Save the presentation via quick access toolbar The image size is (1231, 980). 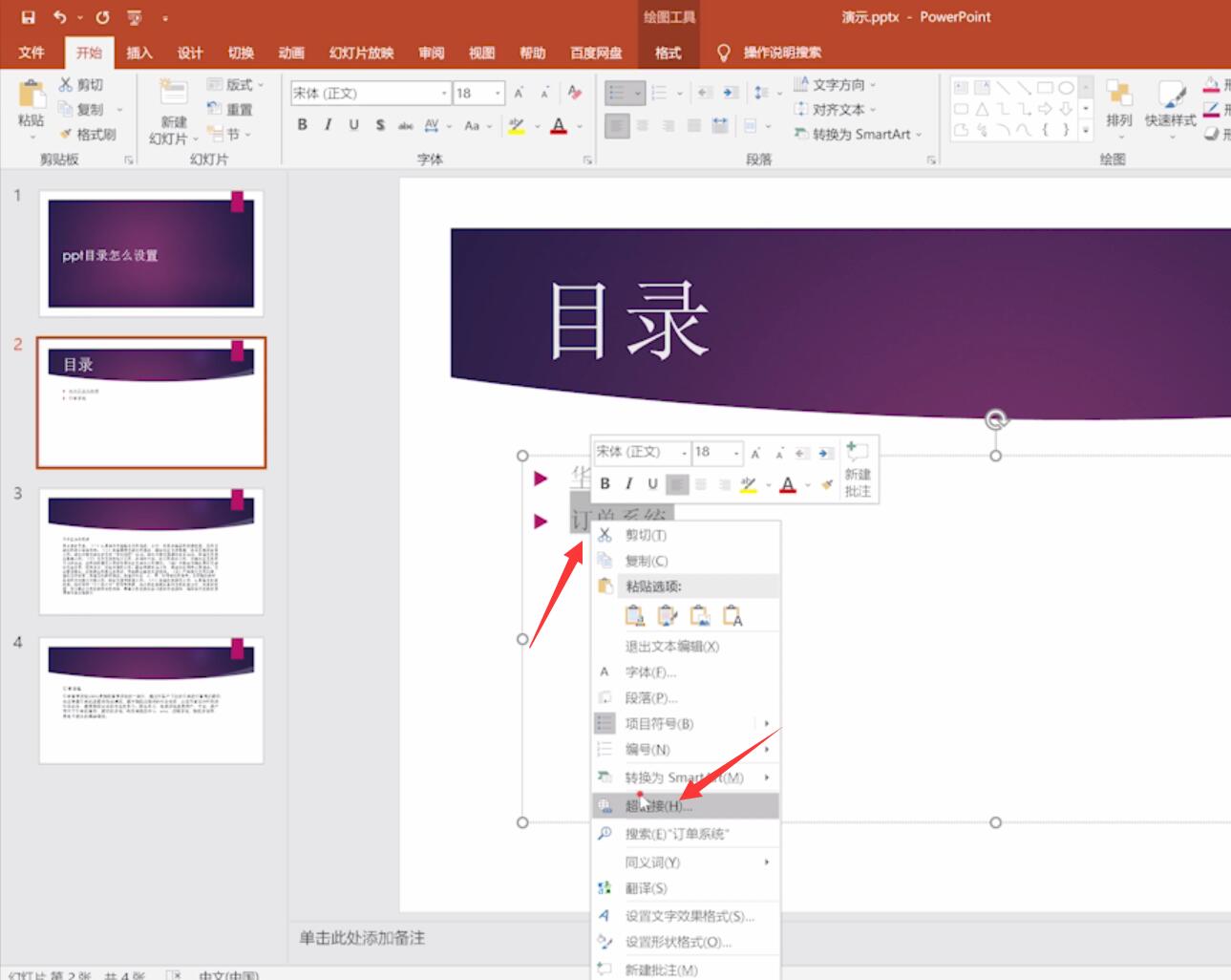(x=28, y=17)
